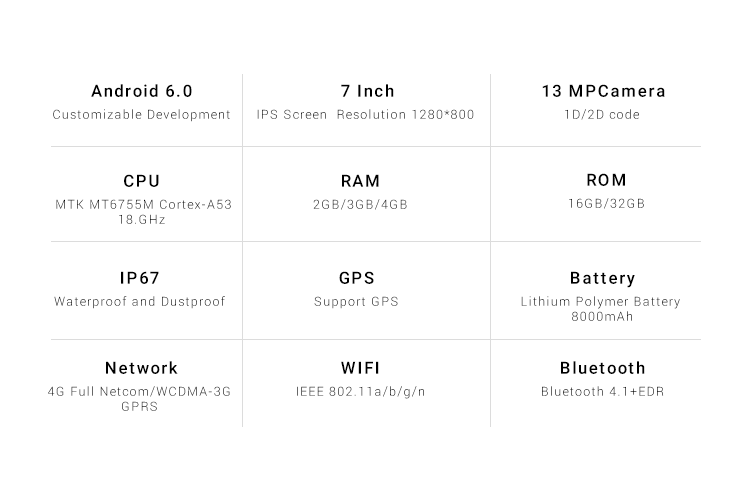This screenshot has height=500, width=750.
Task: Click the Battery heading
Action: click(x=603, y=278)
